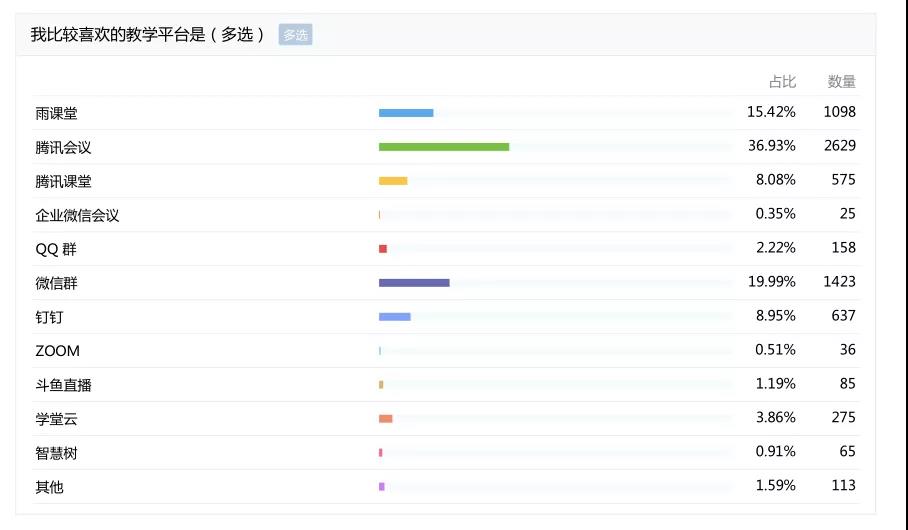Click the 36.93% percentage value

(771, 145)
